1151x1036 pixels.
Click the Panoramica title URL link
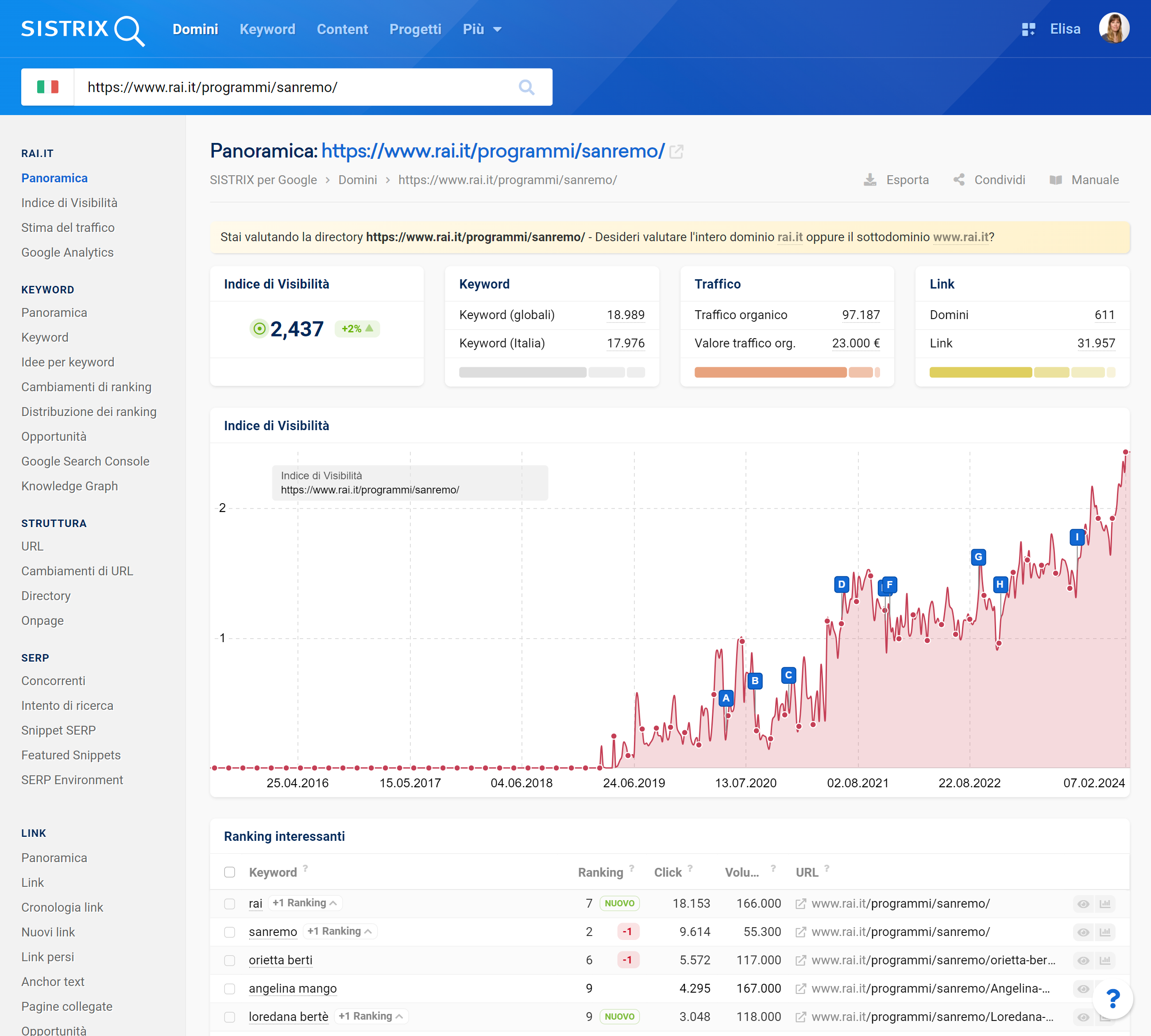point(493,151)
